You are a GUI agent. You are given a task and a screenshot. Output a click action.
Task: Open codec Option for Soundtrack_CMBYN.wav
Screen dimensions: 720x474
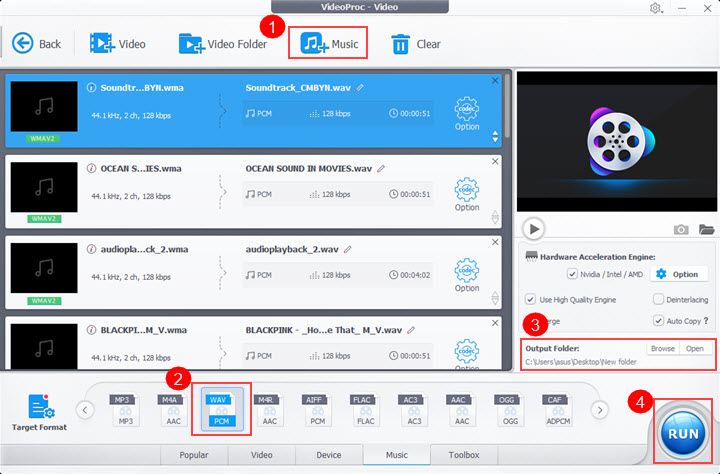click(x=467, y=114)
